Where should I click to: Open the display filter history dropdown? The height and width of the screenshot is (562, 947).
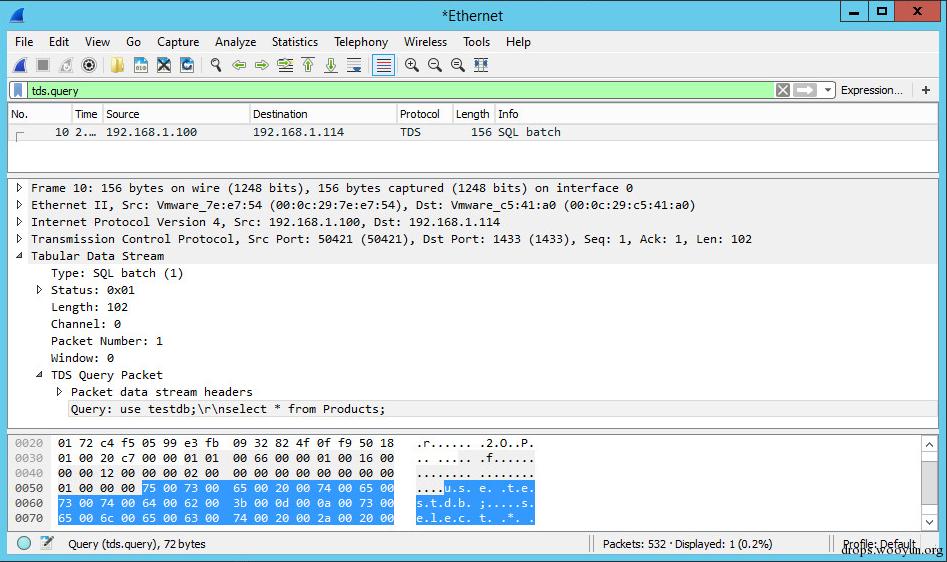point(828,90)
